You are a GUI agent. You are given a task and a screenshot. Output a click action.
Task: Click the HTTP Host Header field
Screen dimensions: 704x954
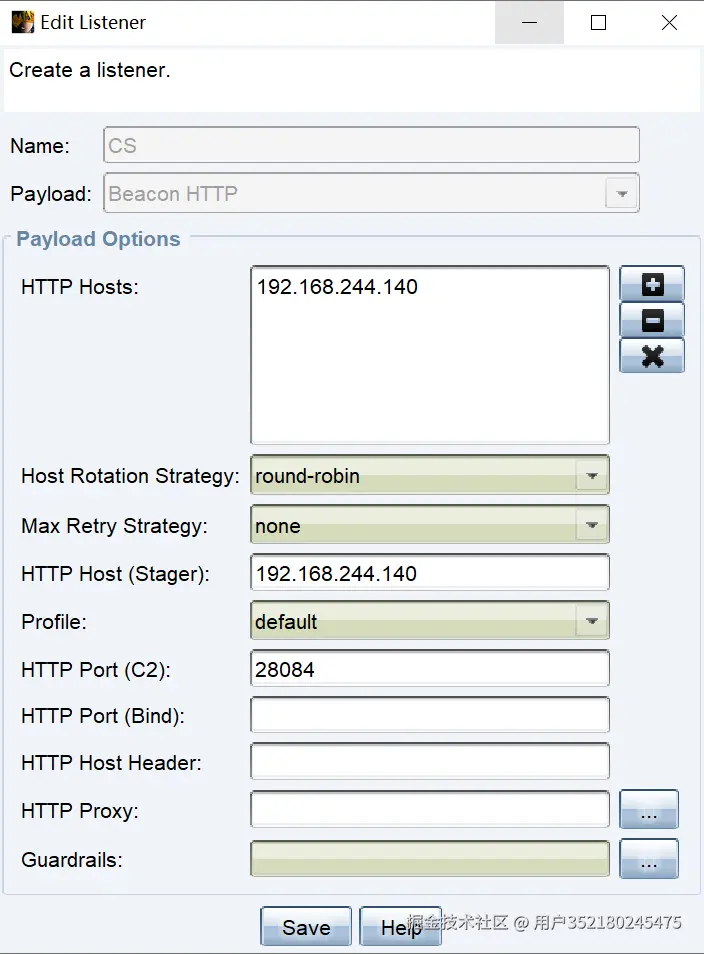(x=430, y=762)
